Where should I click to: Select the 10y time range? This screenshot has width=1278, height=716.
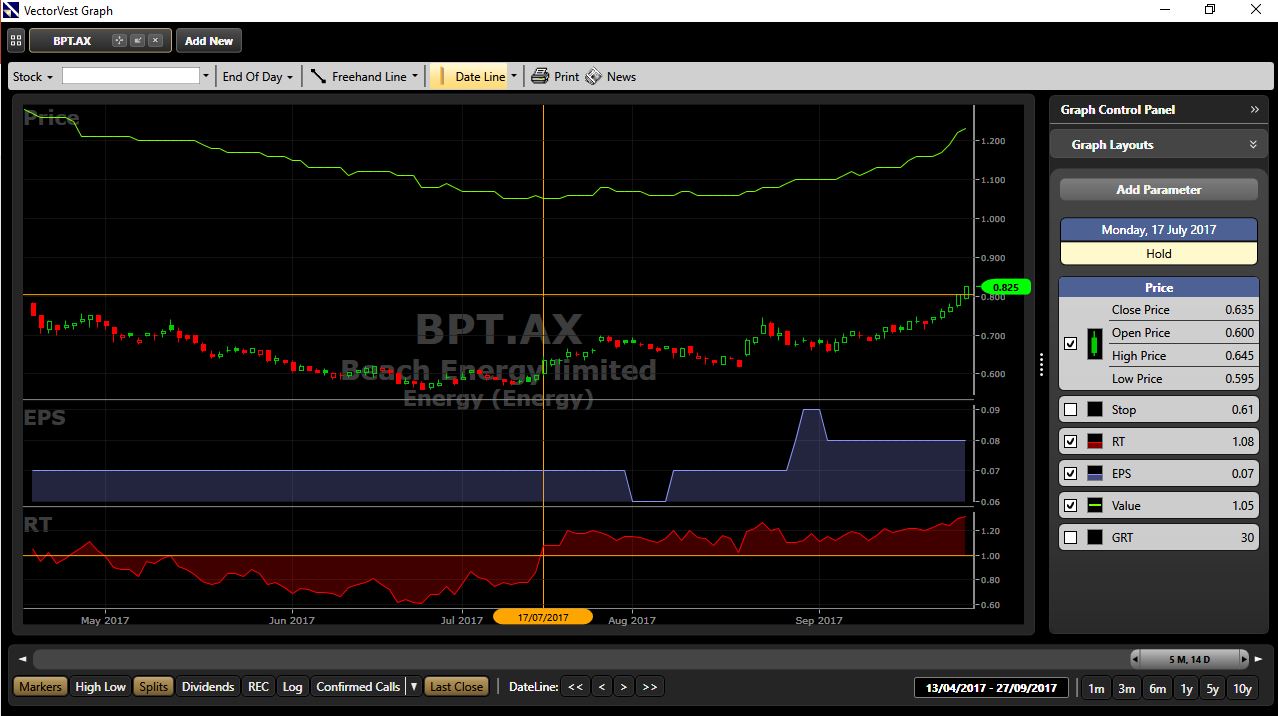[1242, 688]
